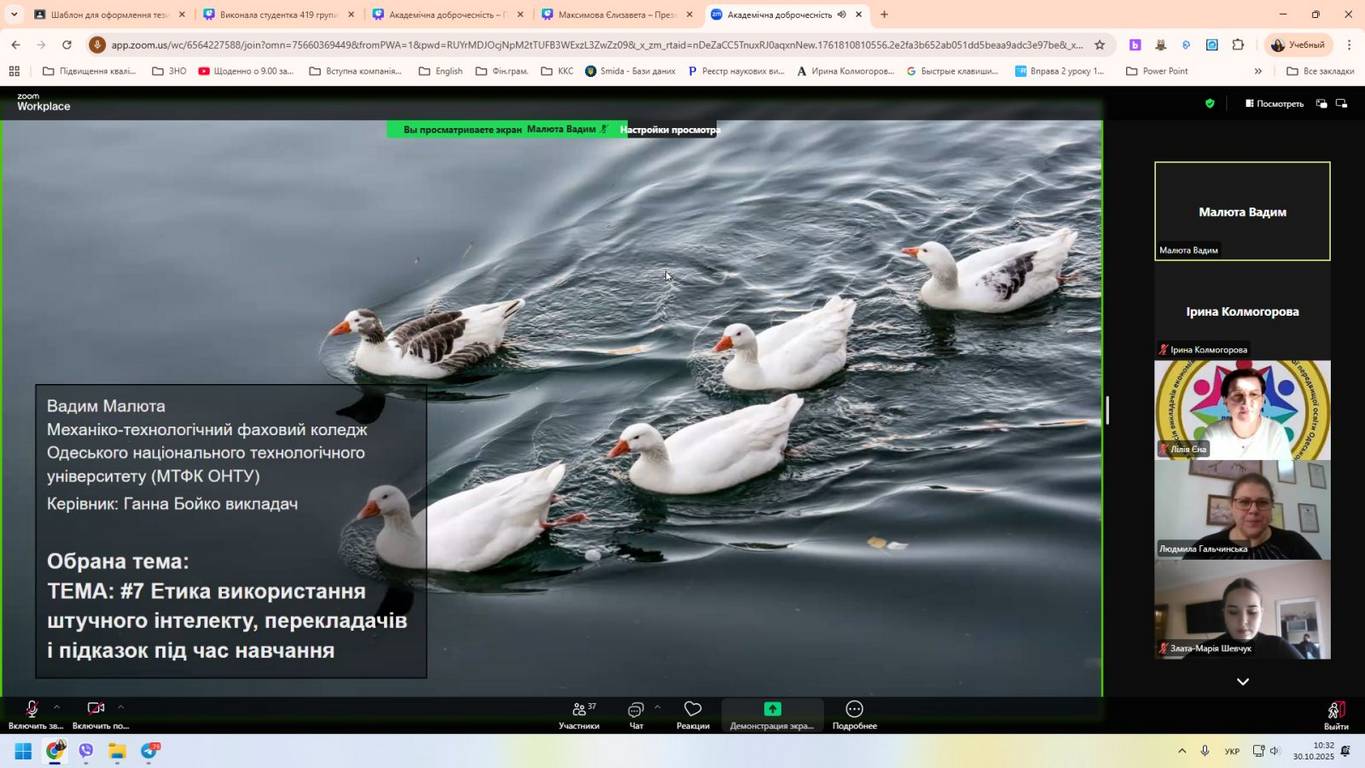Image resolution: width=1365 pixels, height=768 pixels.
Task: Bookmark this page with the star icon
Action: point(1099,45)
